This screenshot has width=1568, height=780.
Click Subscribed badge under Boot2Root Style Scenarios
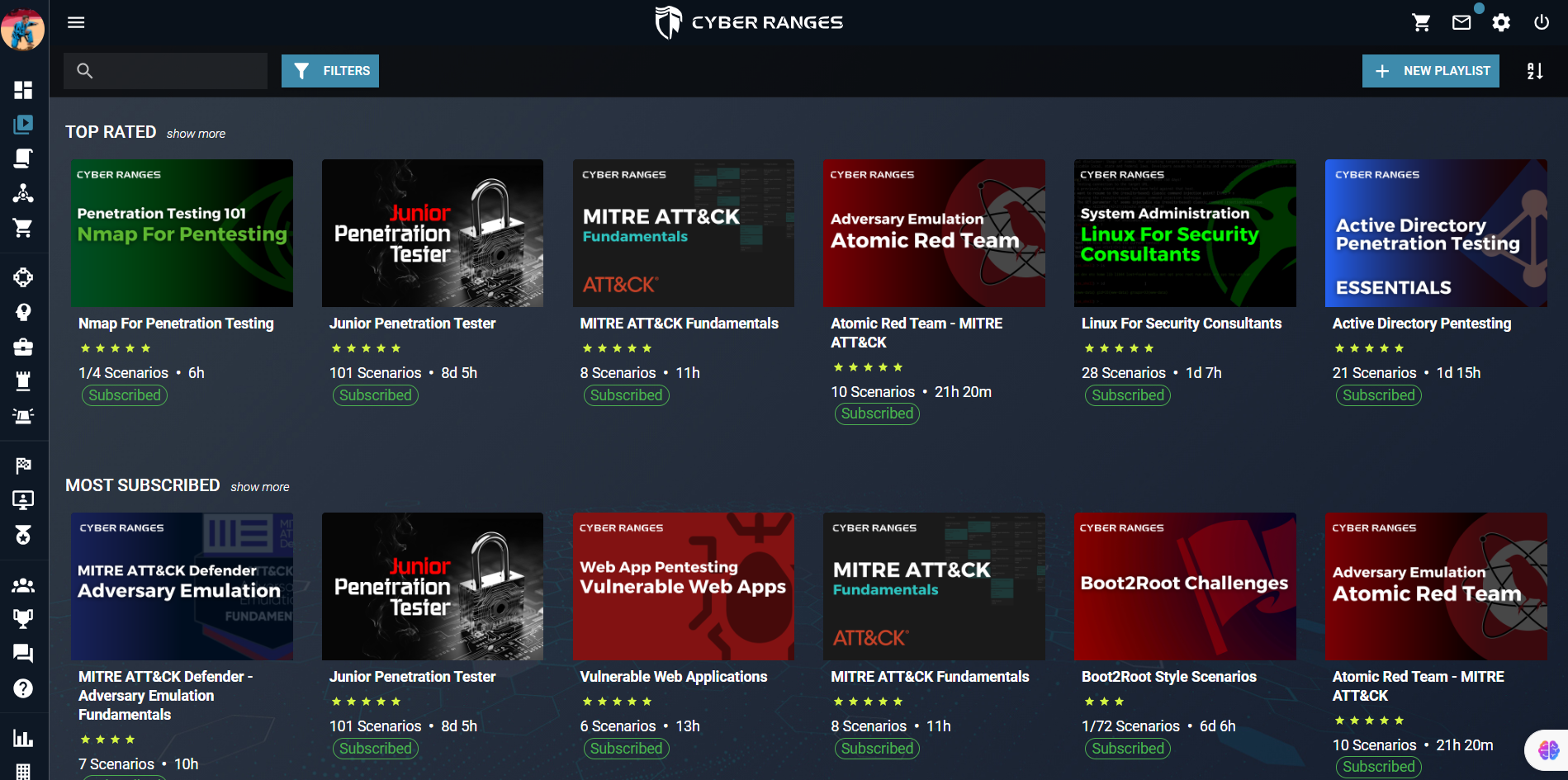(1128, 749)
